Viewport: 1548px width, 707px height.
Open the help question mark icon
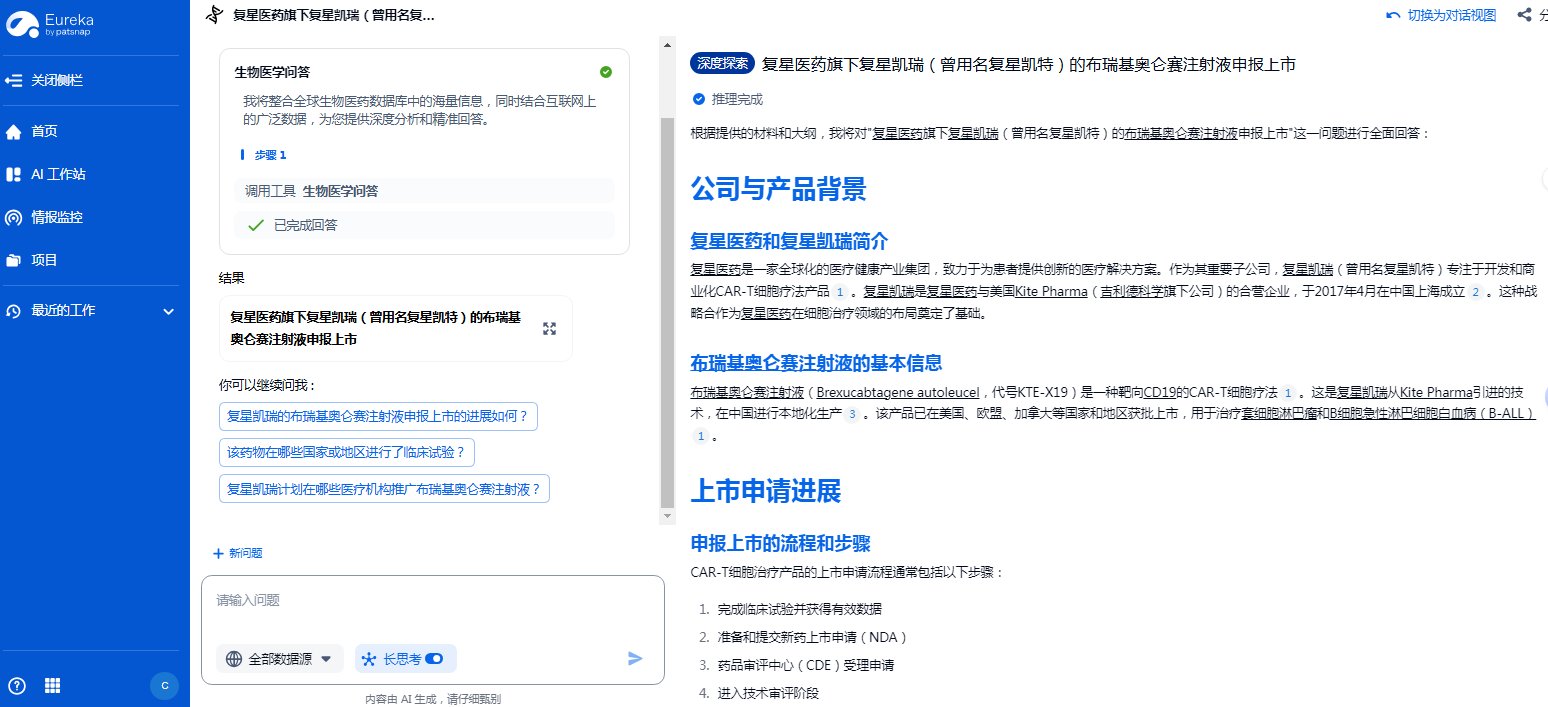point(17,685)
